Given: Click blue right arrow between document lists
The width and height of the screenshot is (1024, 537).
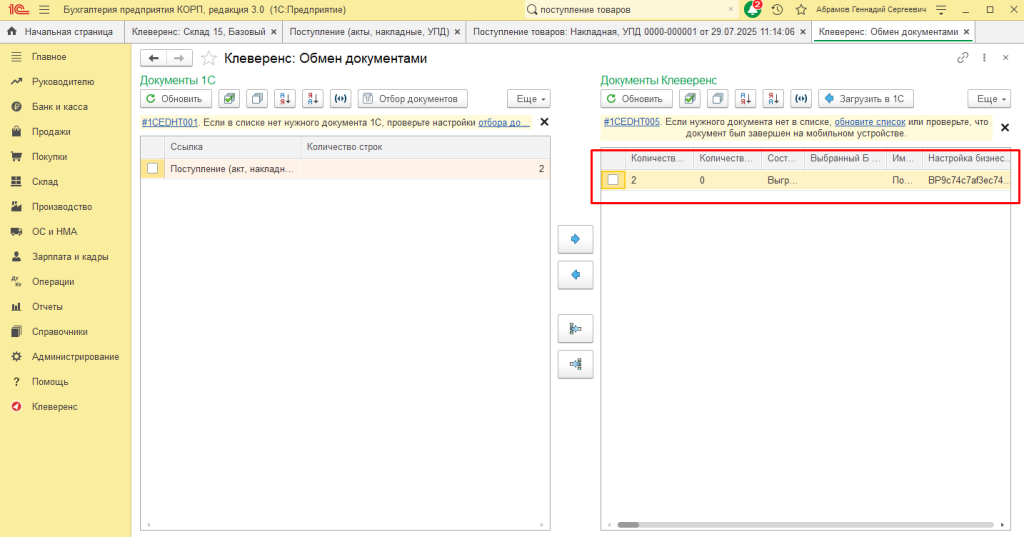Looking at the screenshot, I should pos(575,239).
